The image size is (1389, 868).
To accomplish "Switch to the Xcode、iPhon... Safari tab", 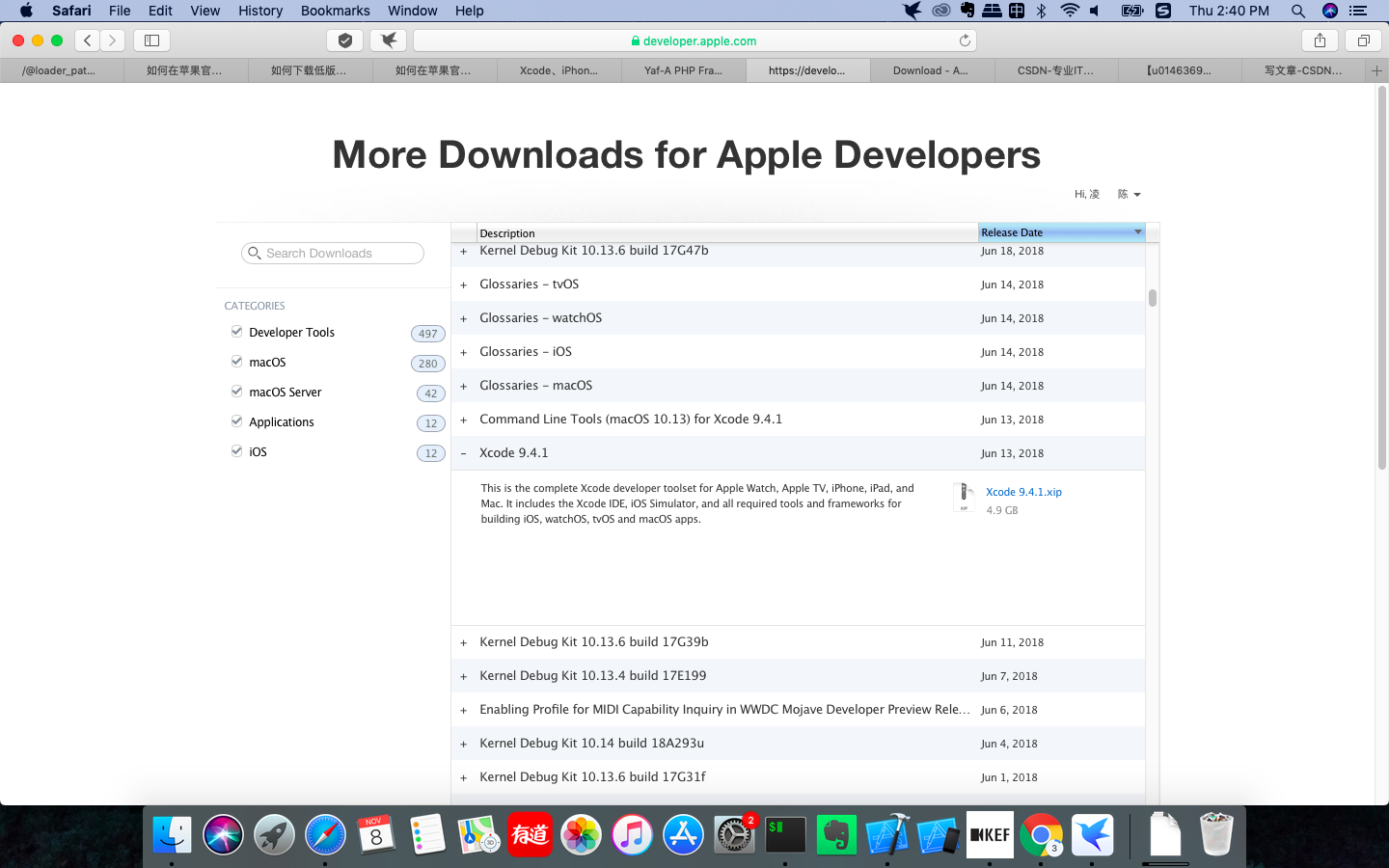I will click(559, 69).
